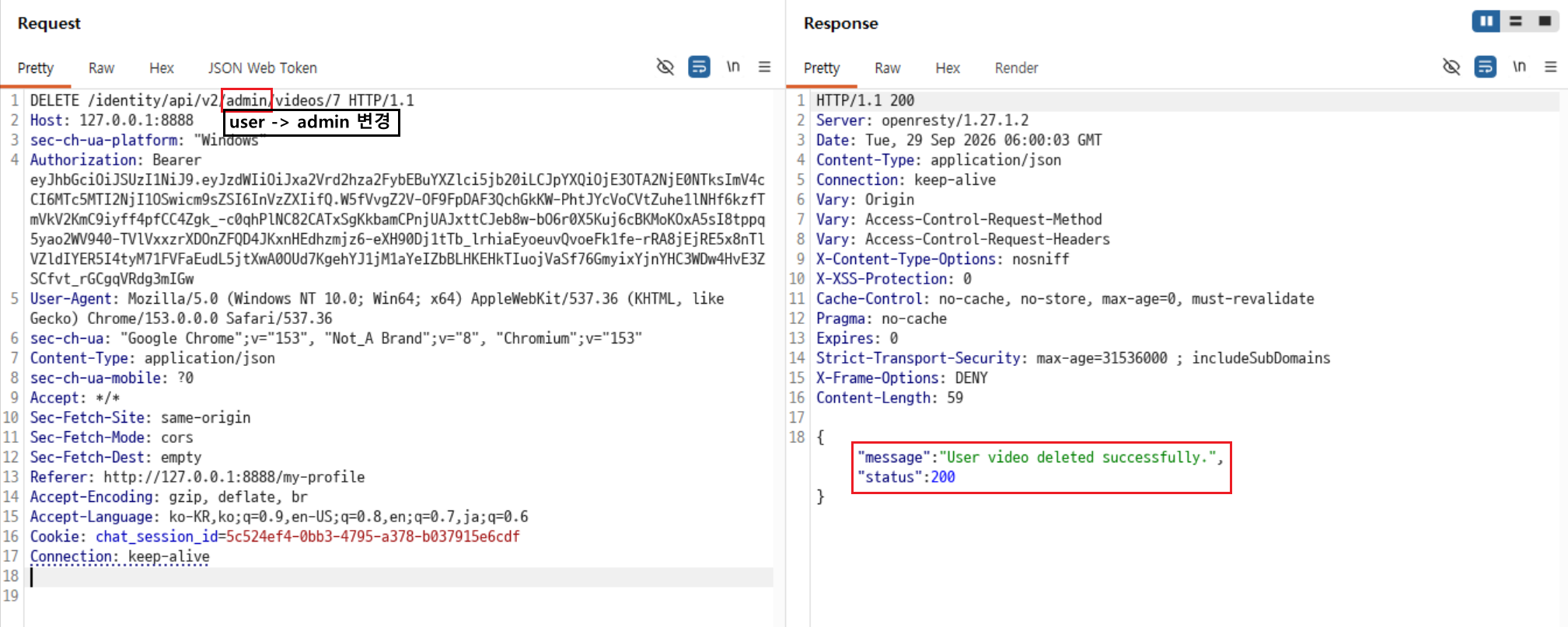Click the "message" JSON field in Response
The width and height of the screenshot is (1568, 627).
point(1040,458)
